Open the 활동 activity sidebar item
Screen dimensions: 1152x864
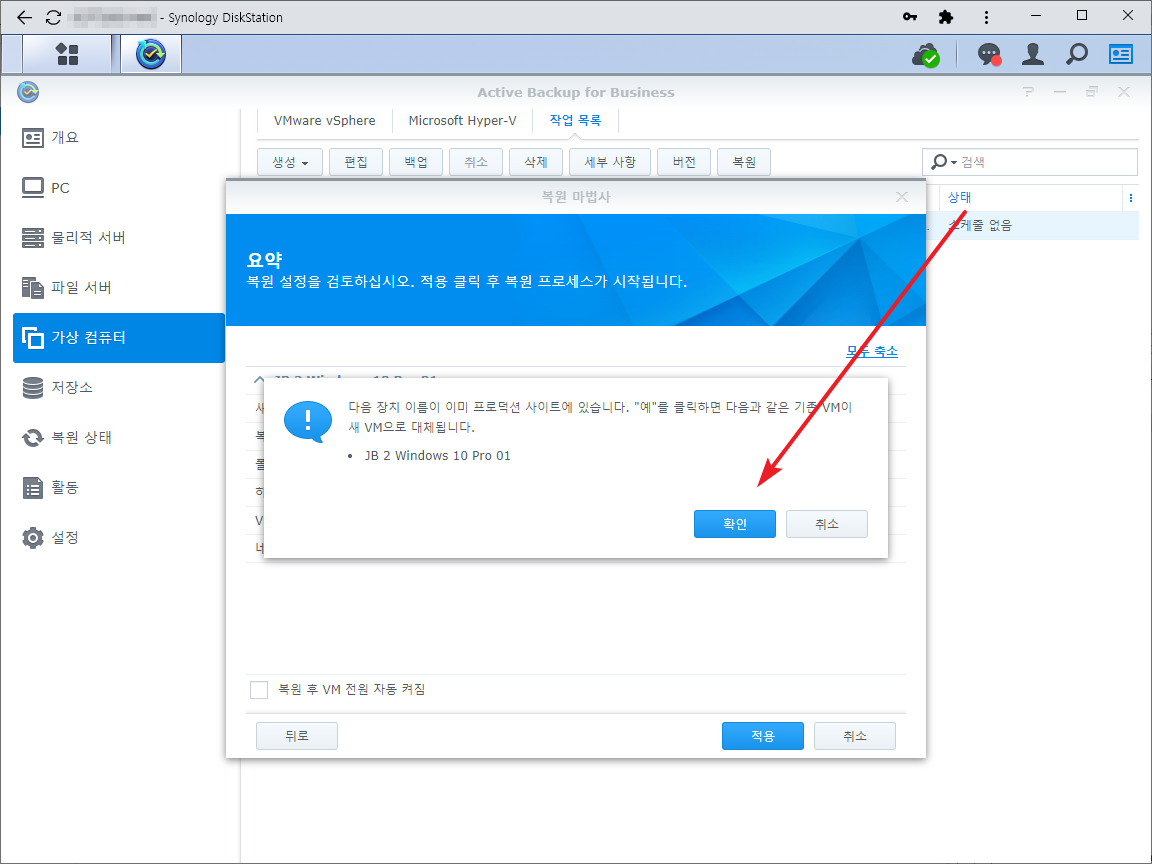click(x=119, y=487)
